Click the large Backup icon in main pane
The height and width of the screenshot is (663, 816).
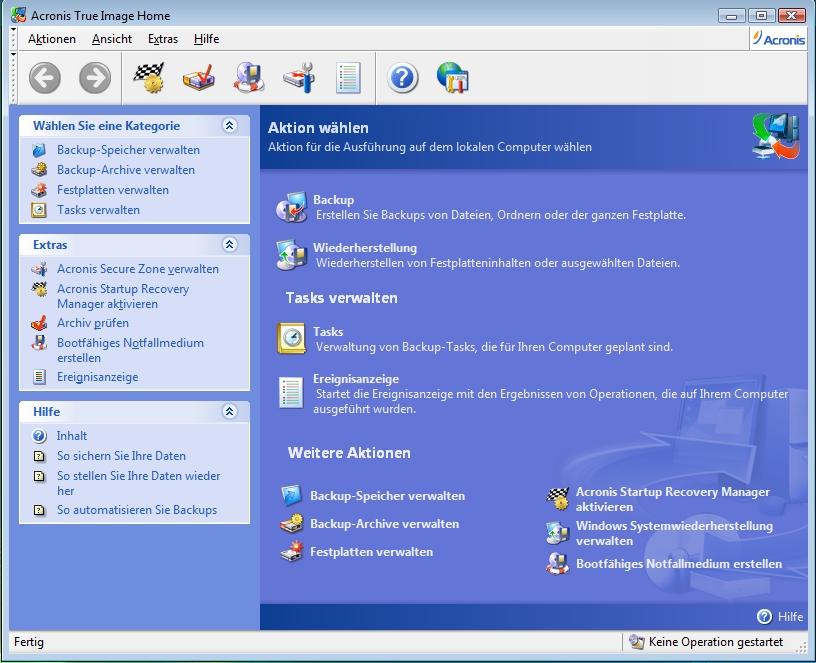tap(291, 207)
